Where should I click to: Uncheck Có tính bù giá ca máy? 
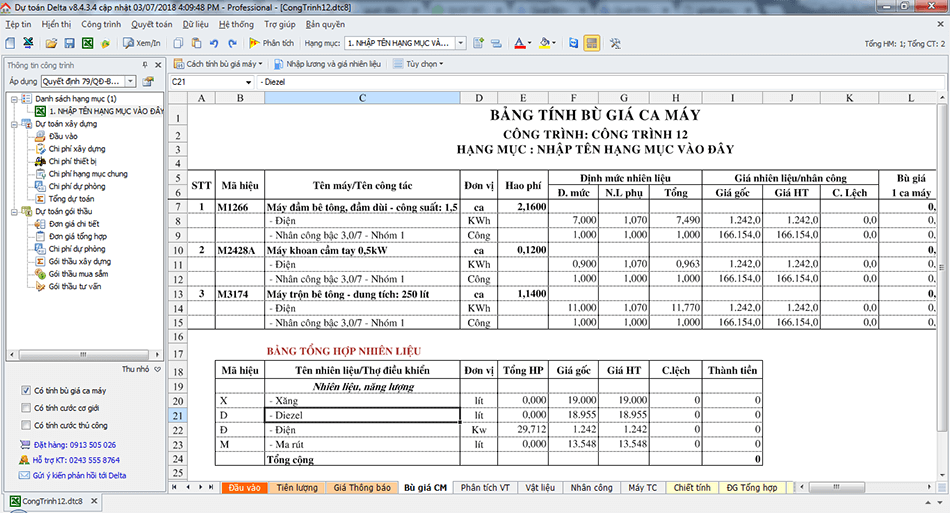pos(25,390)
